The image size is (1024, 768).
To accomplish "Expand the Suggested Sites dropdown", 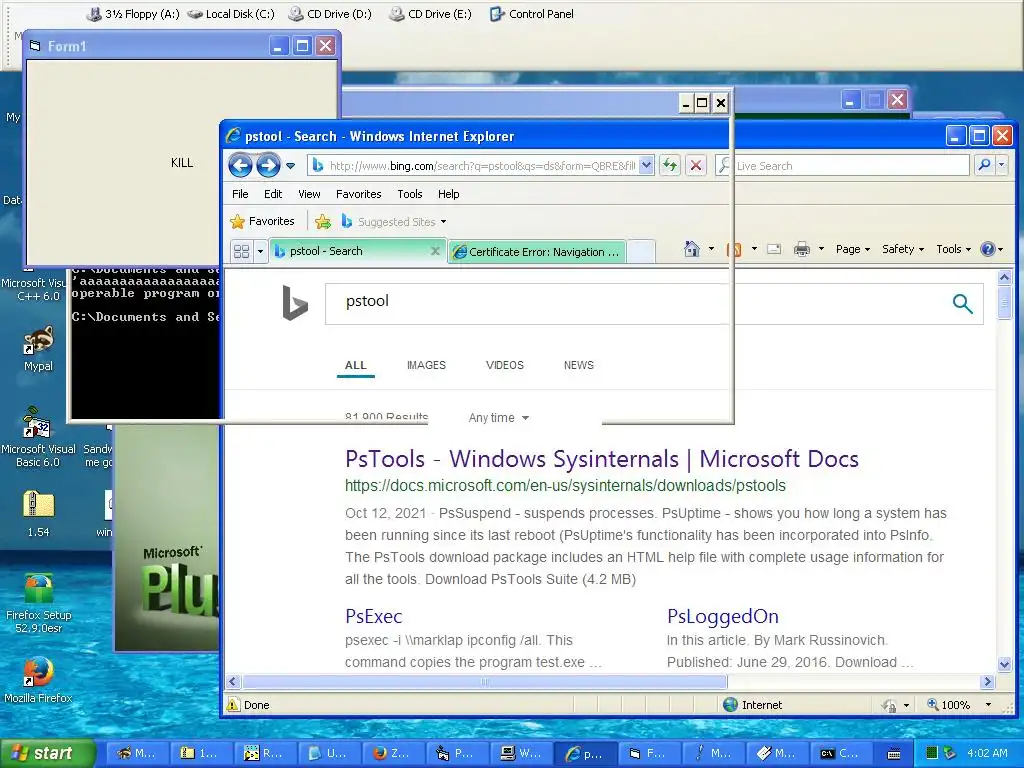I will (x=443, y=221).
